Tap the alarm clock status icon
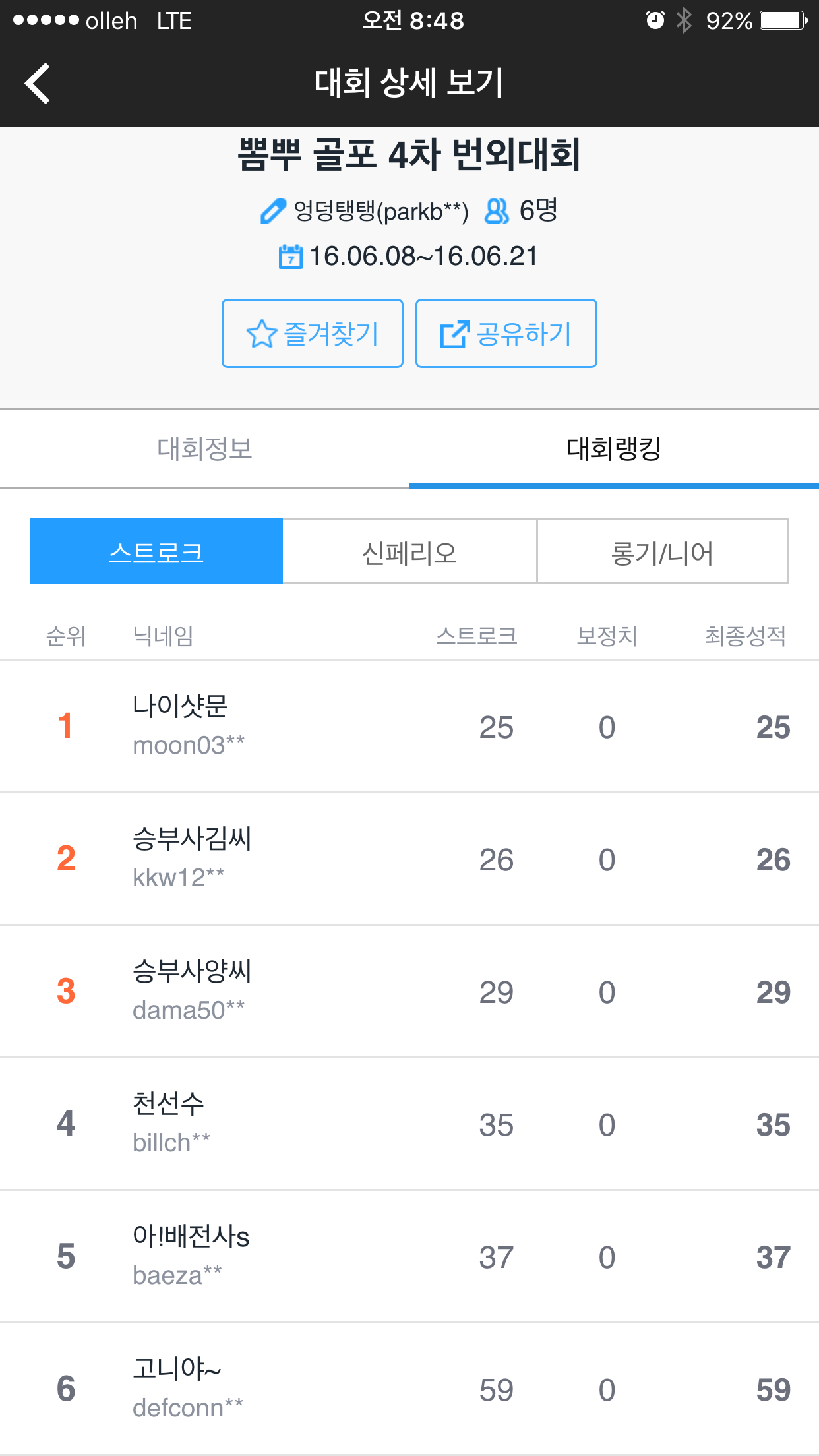The height and width of the screenshot is (1456, 819). tap(655, 20)
